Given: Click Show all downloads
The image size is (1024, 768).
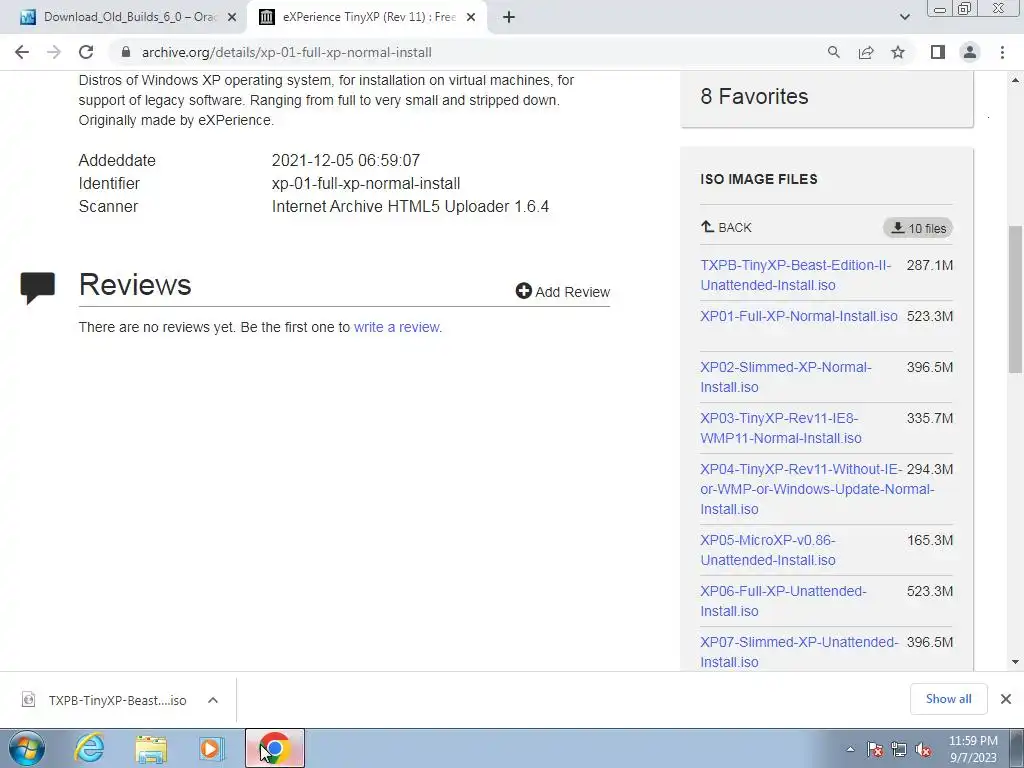Looking at the screenshot, I should (x=948, y=699).
